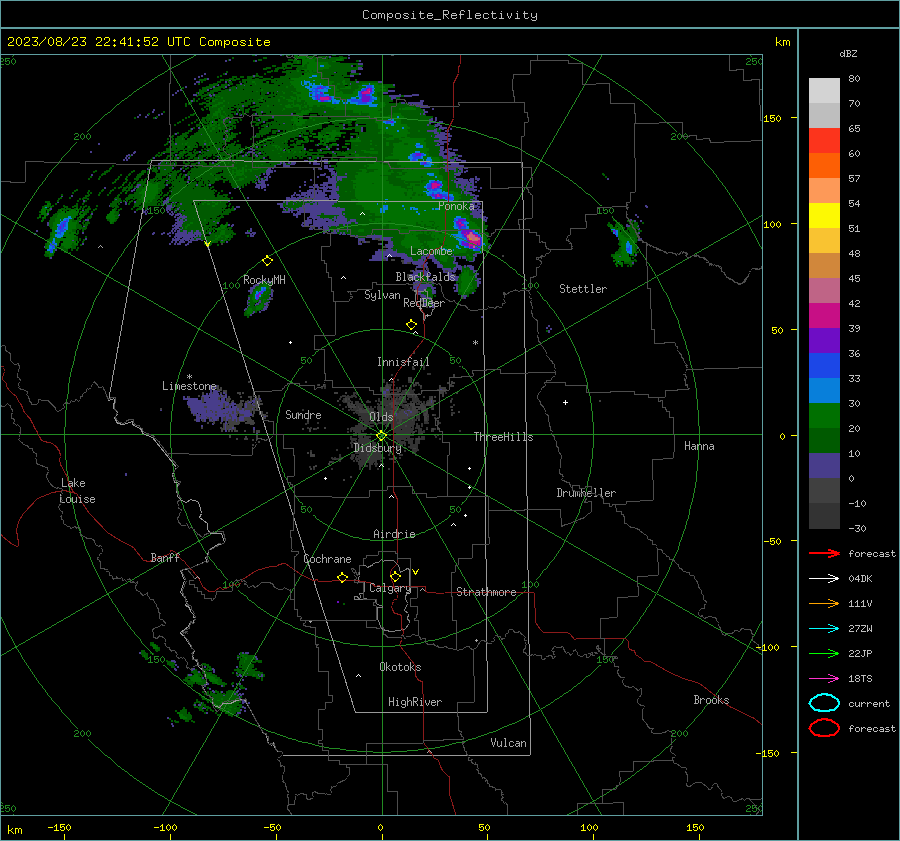Select the light gray 80-70 dBZ band
900x841 pixels.
point(824,91)
